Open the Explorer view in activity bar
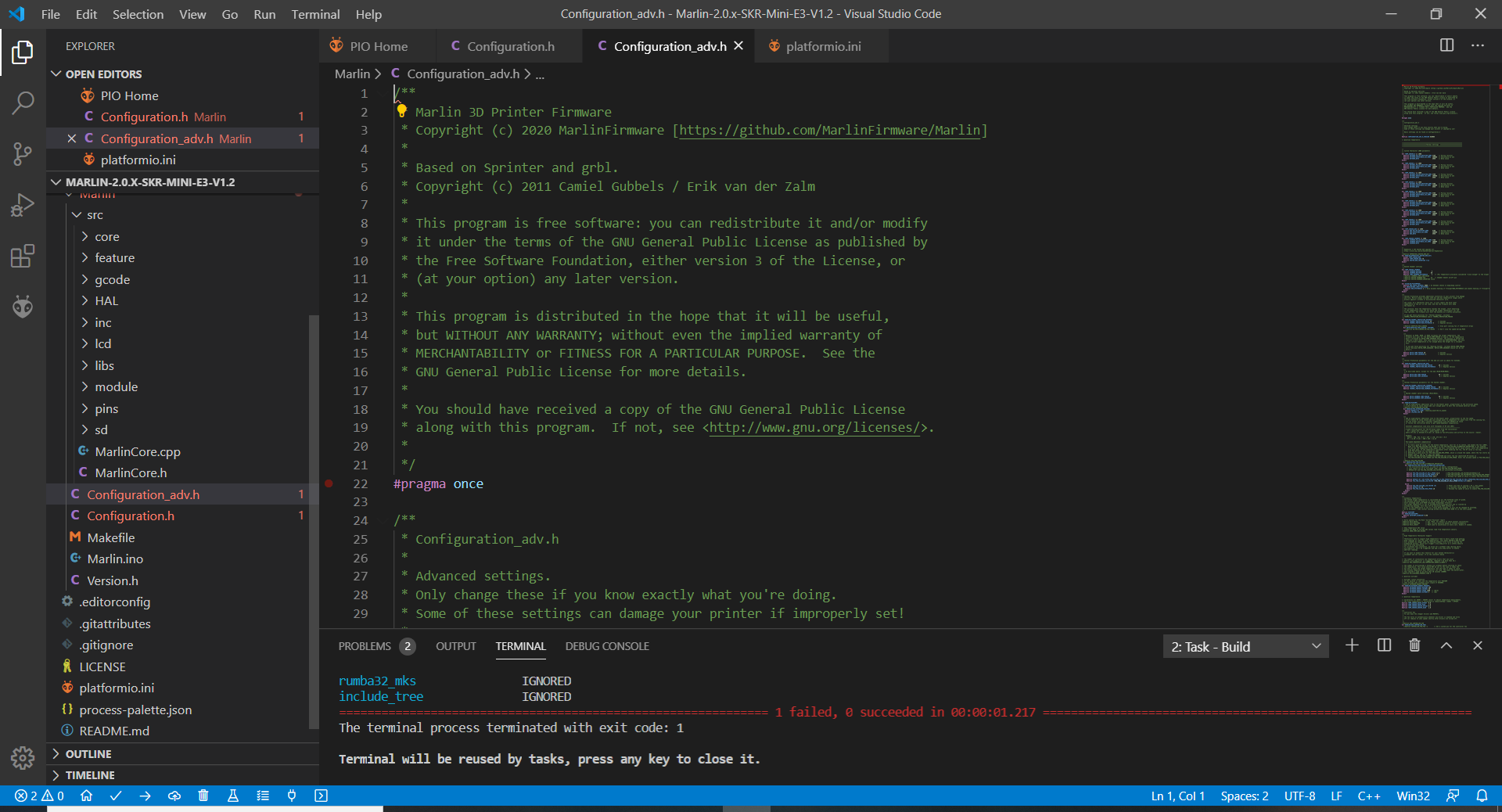Viewport: 1502px width, 812px height. (x=23, y=52)
